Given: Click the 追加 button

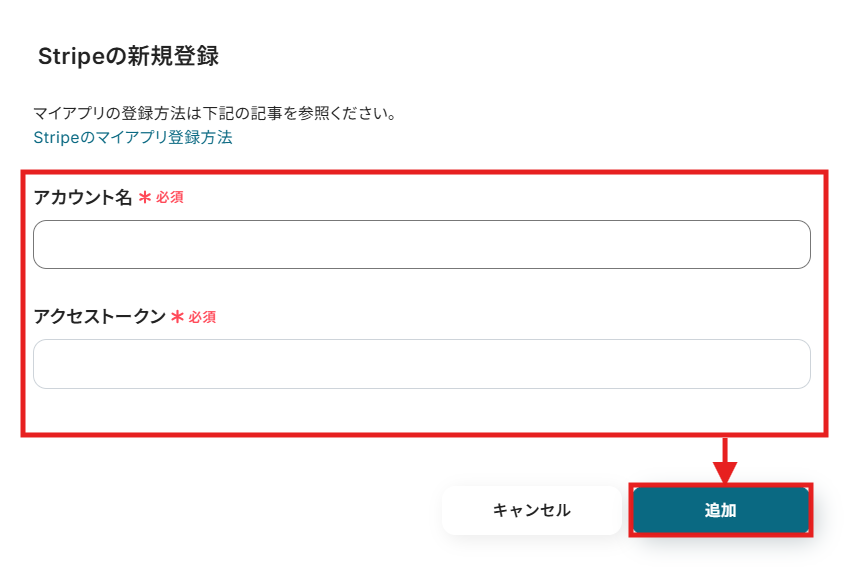Looking at the screenshot, I should 720,510.
